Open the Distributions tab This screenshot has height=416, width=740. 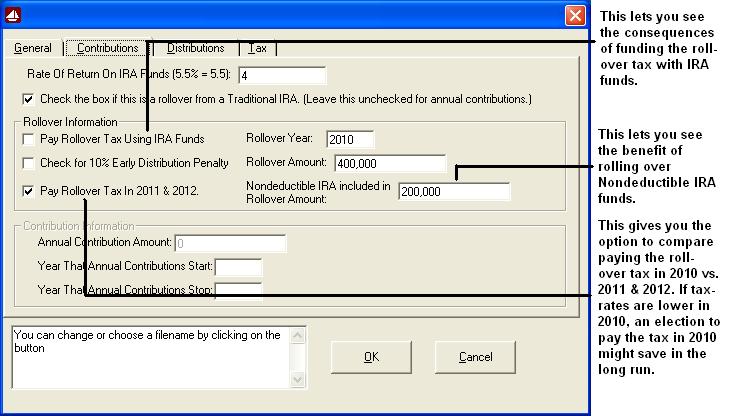195,48
